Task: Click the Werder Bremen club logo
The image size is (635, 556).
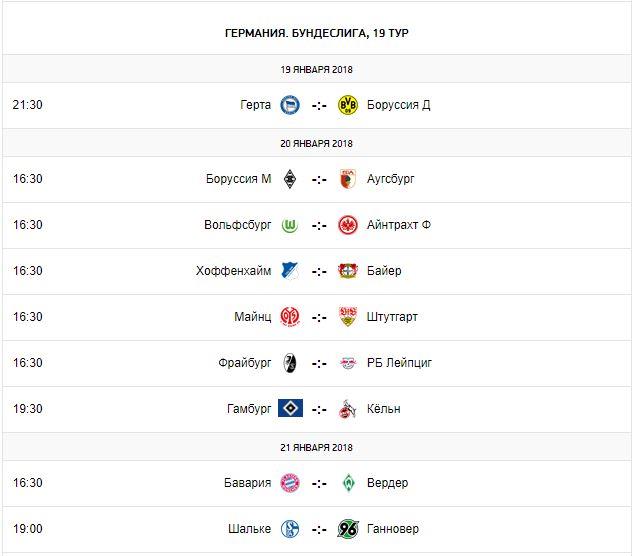Action: tap(348, 483)
